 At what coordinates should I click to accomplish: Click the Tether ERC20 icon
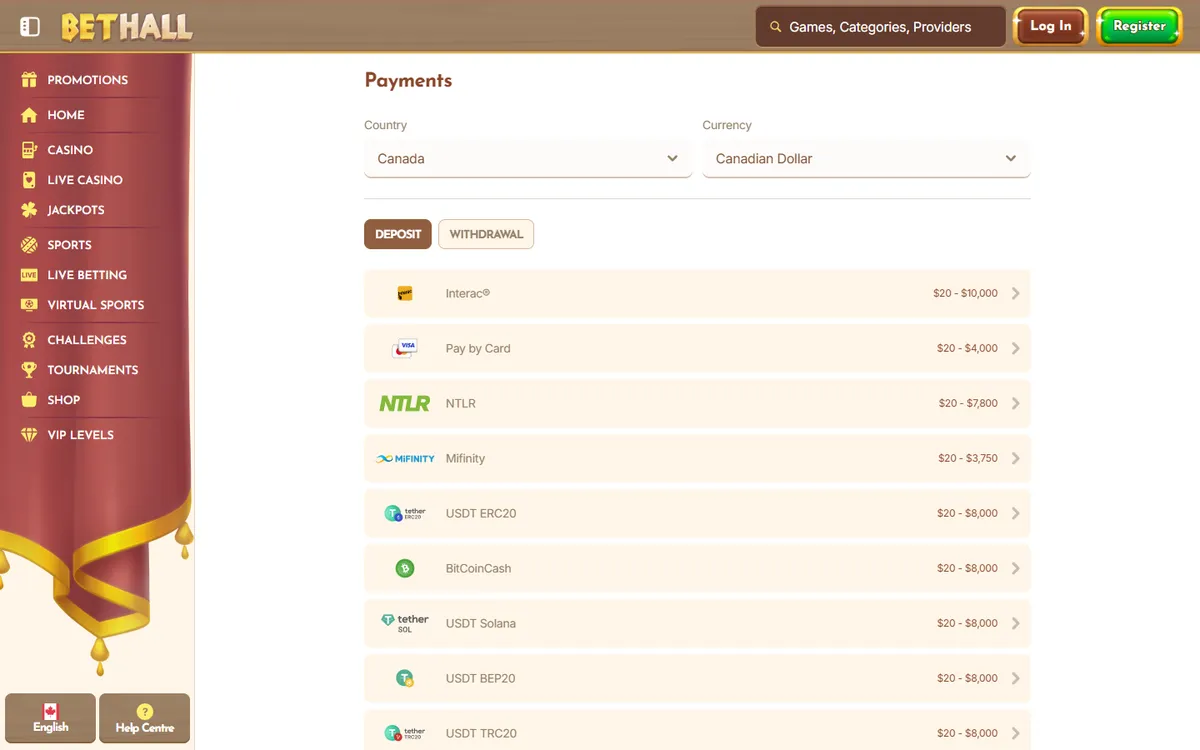point(405,514)
